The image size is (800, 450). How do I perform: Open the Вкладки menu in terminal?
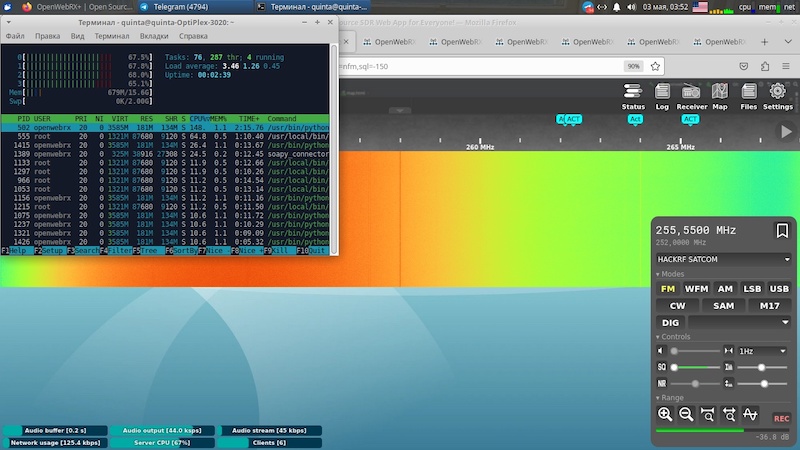pos(153,36)
